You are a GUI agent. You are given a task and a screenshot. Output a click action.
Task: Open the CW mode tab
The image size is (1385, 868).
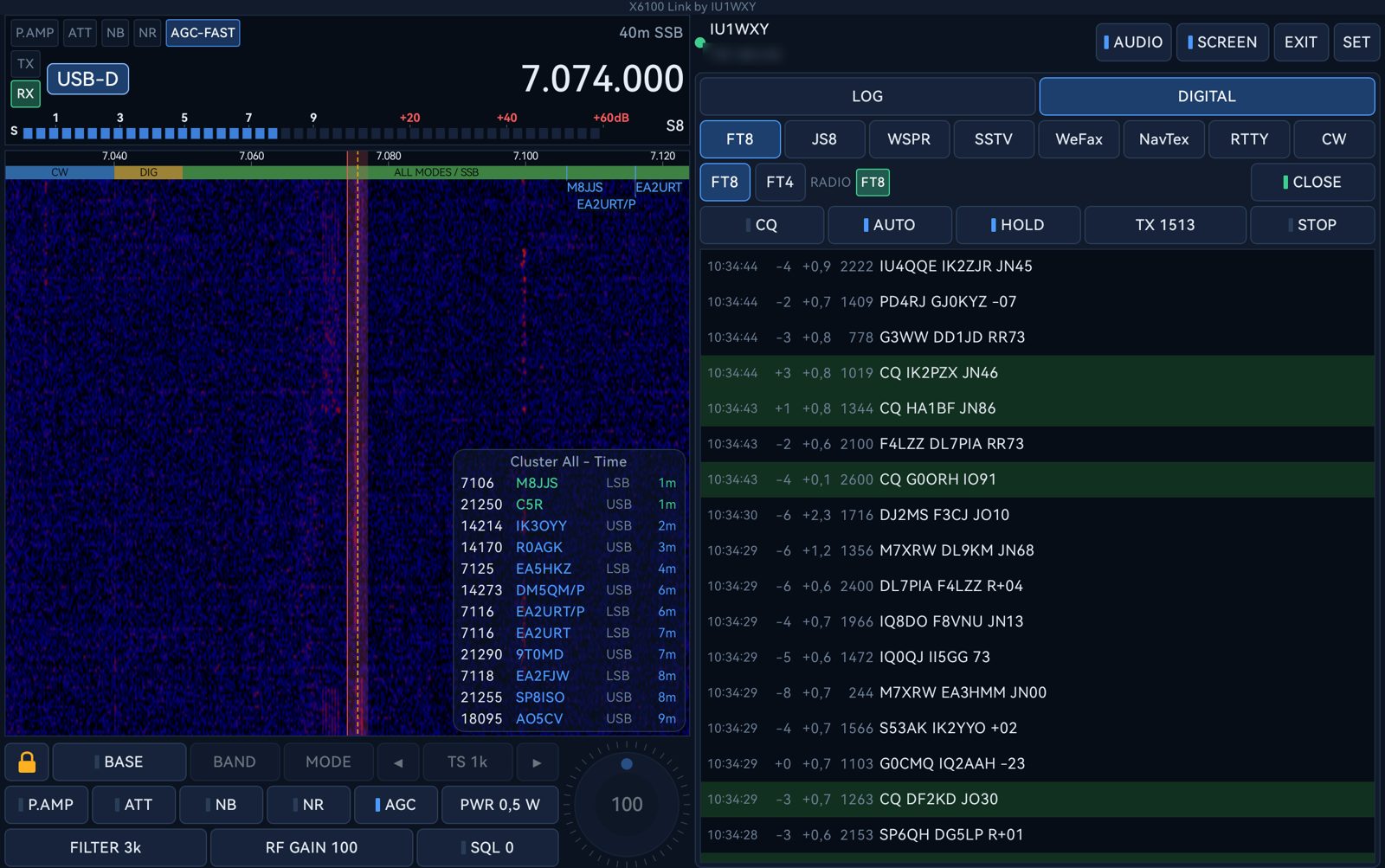click(1334, 139)
